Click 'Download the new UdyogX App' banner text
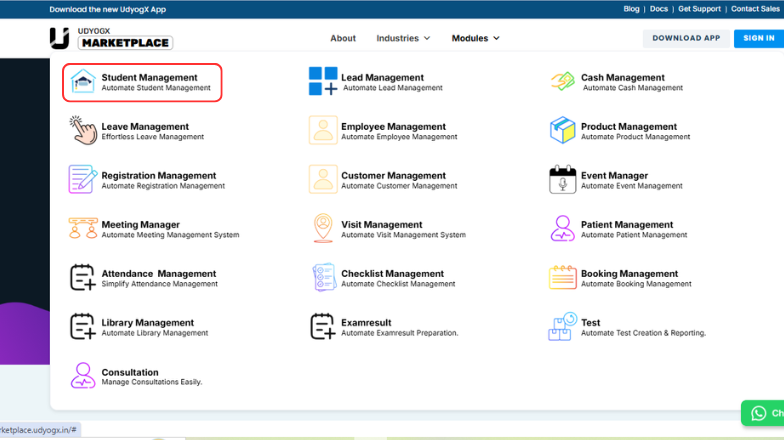The width and height of the screenshot is (784, 440). tap(108, 10)
